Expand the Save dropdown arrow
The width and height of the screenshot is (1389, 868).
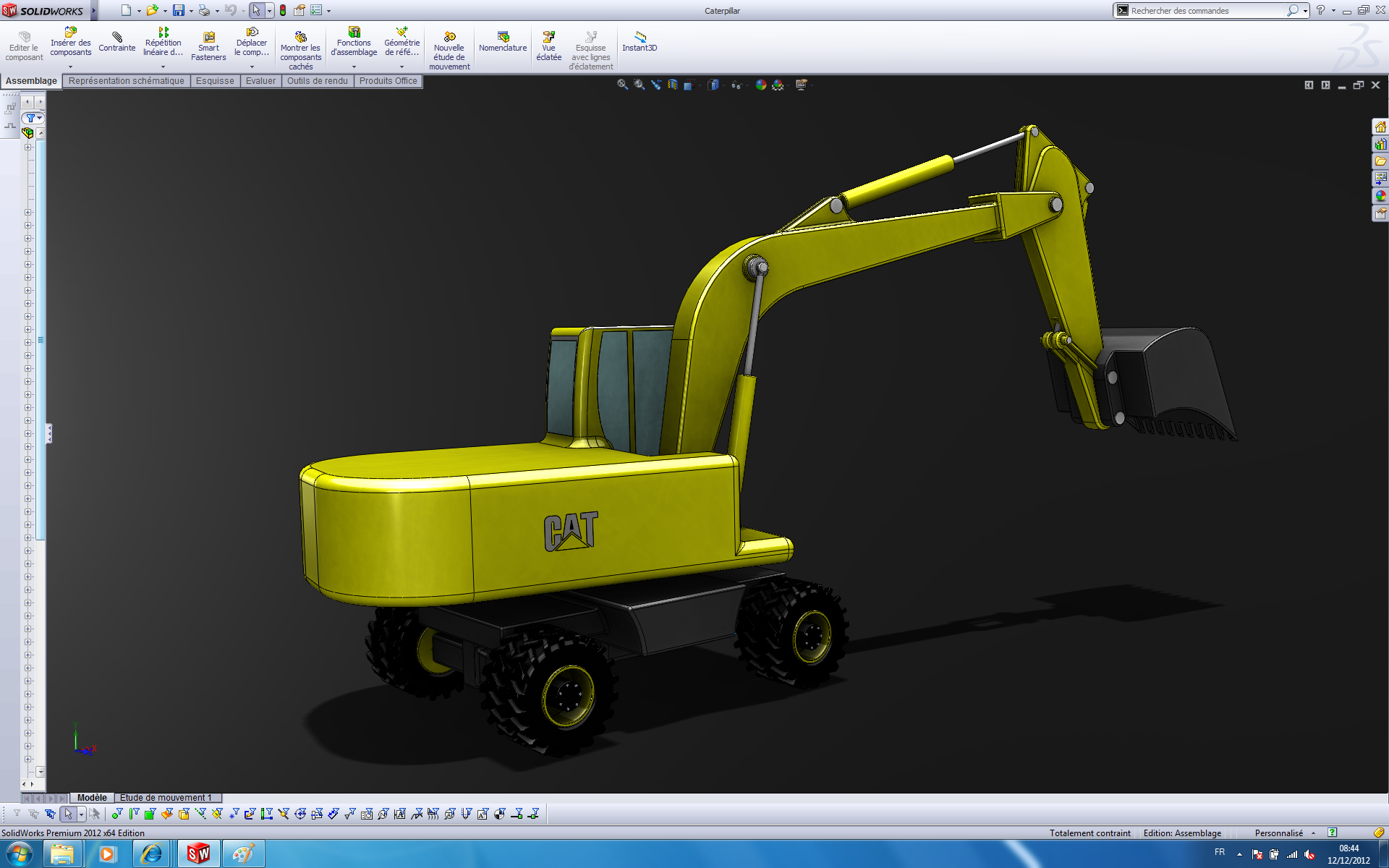[191, 11]
